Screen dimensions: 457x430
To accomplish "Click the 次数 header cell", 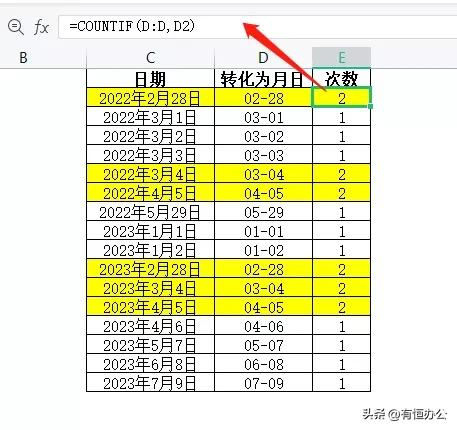I will 341,78.
